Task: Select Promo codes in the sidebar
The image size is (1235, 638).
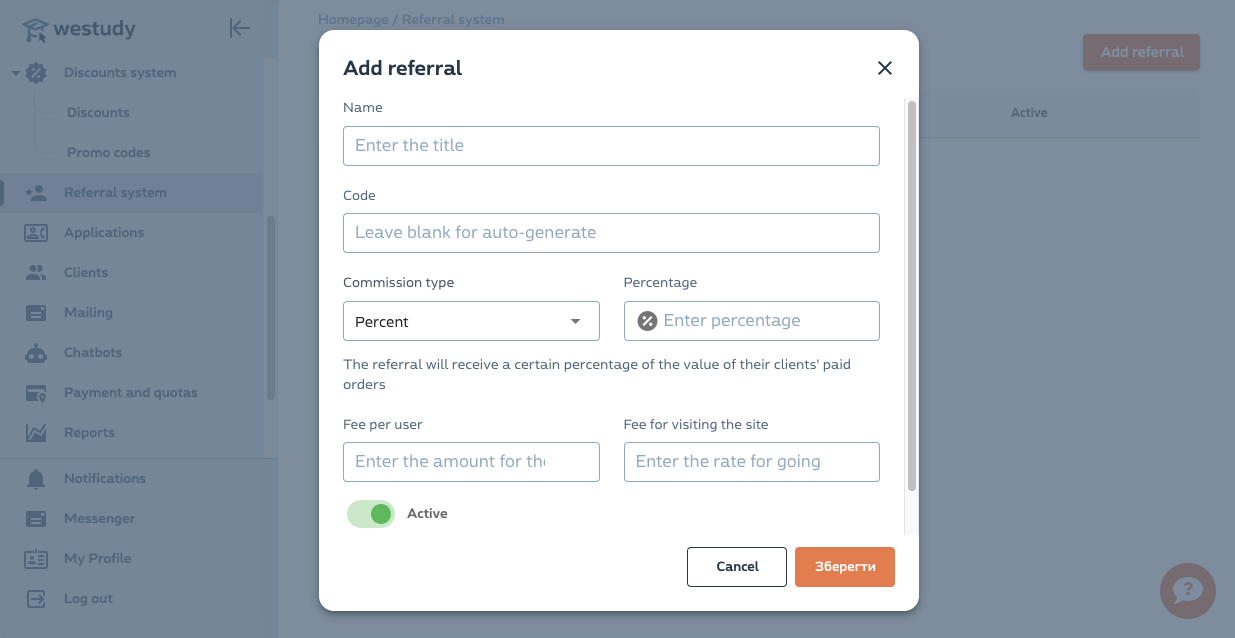Action: point(108,153)
